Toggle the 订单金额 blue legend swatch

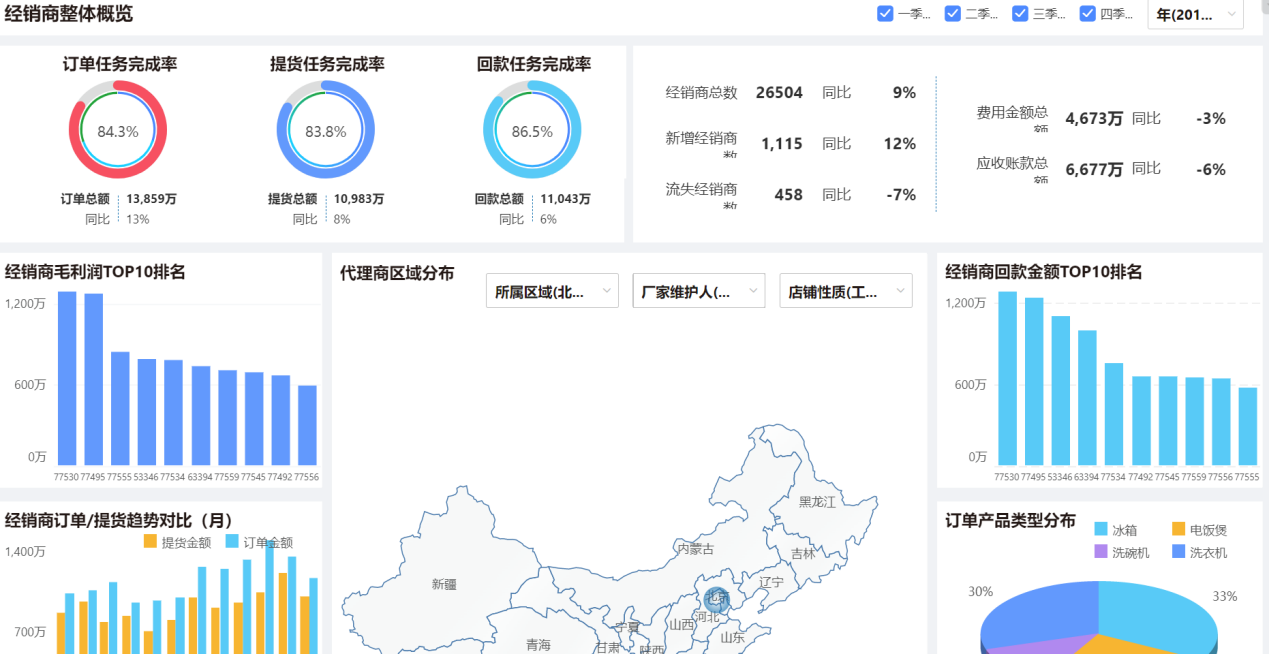click(x=232, y=542)
